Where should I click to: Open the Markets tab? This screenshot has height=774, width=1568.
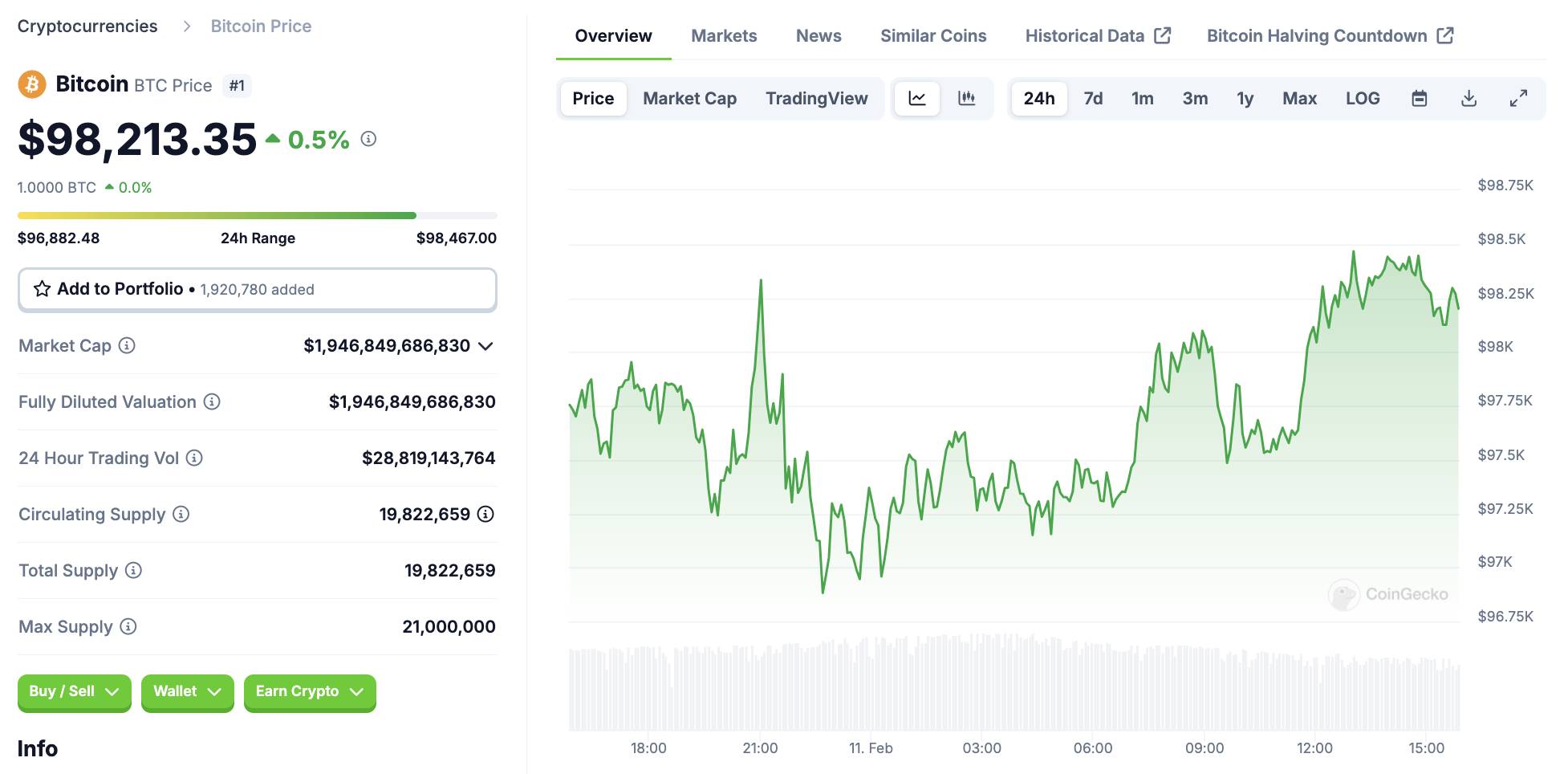coord(724,36)
